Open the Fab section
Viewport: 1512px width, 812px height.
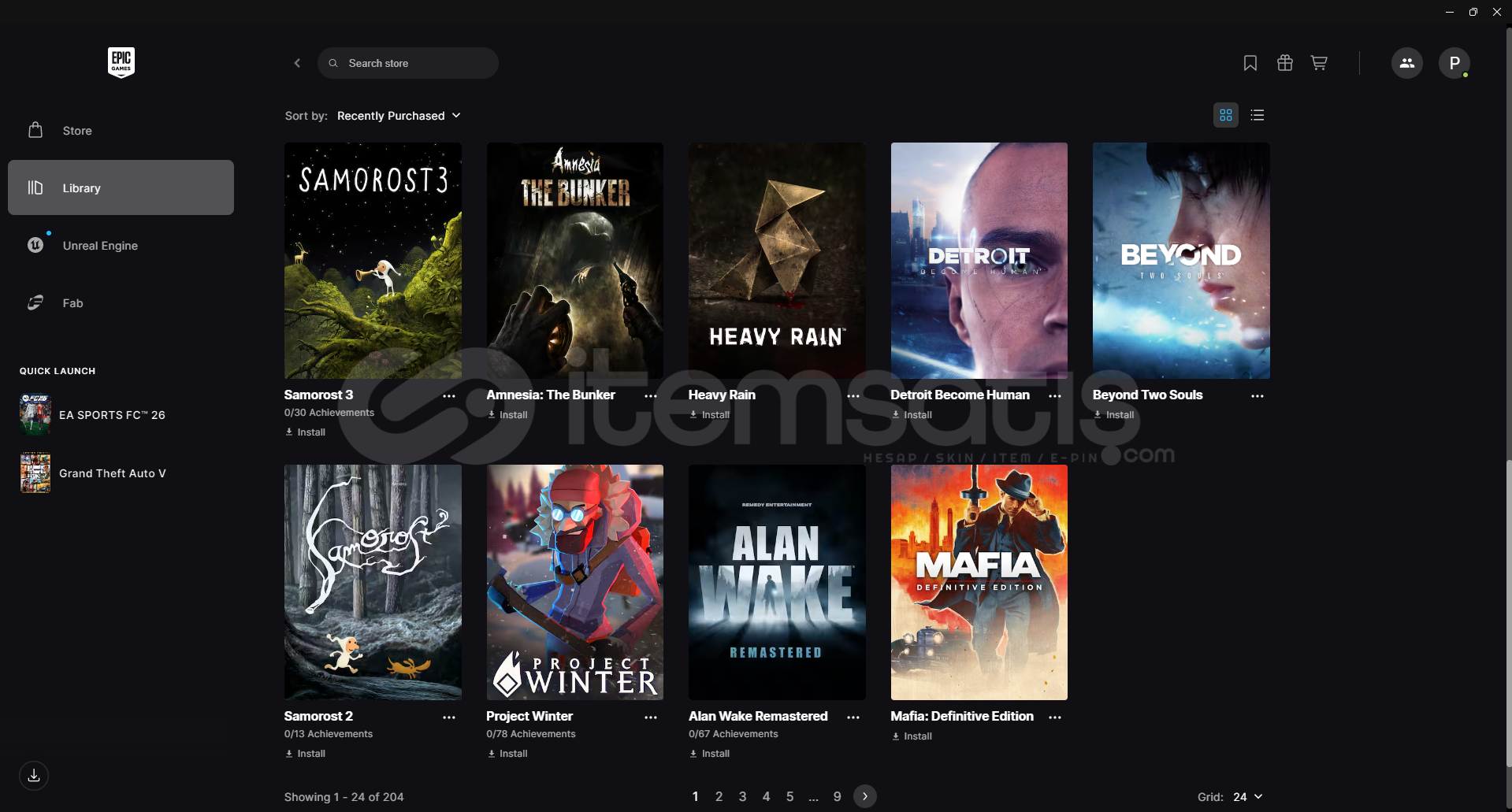click(121, 303)
